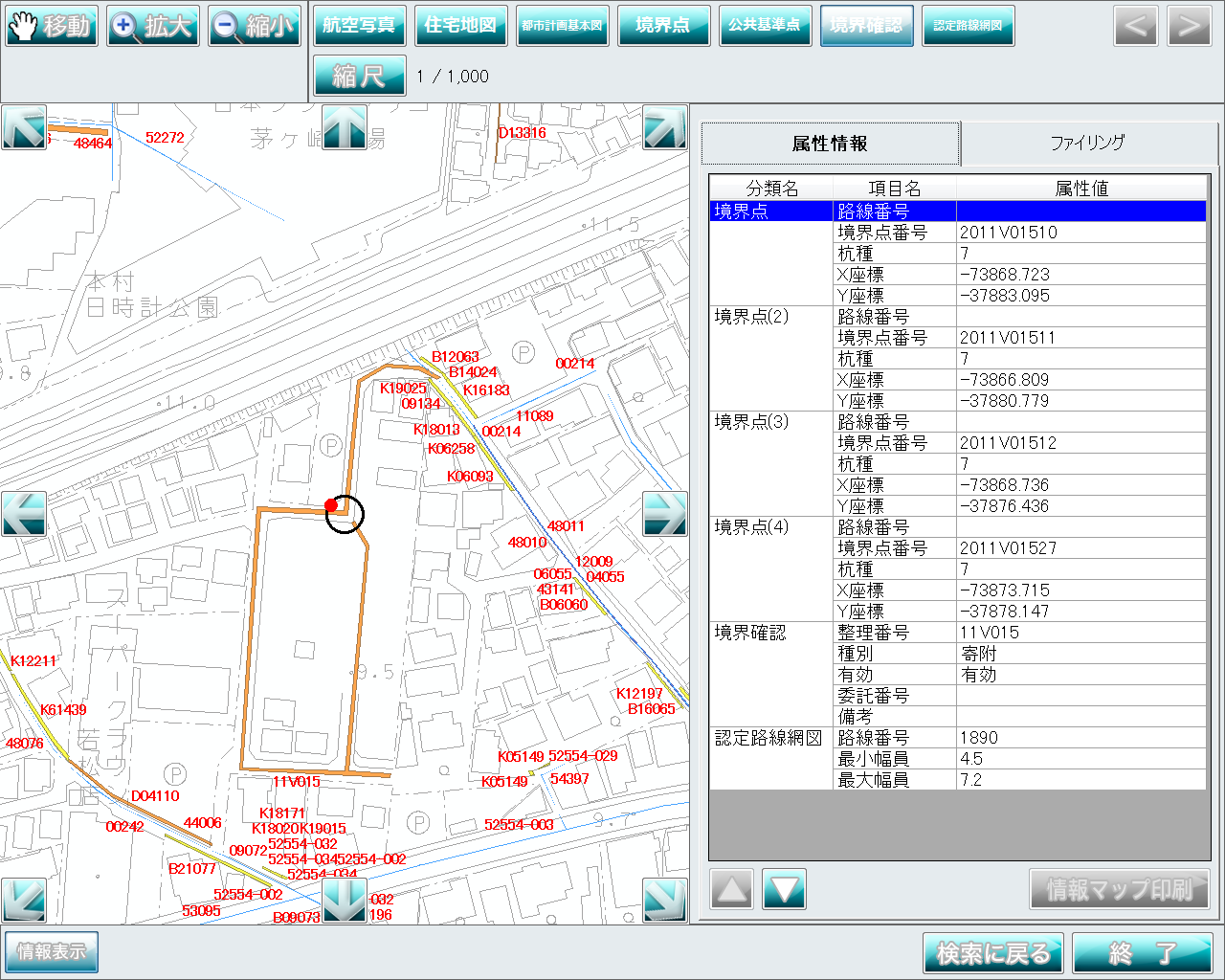Image resolution: width=1225 pixels, height=980 pixels.
Task: Pan map right with the right arrow
Action: [x=664, y=514]
